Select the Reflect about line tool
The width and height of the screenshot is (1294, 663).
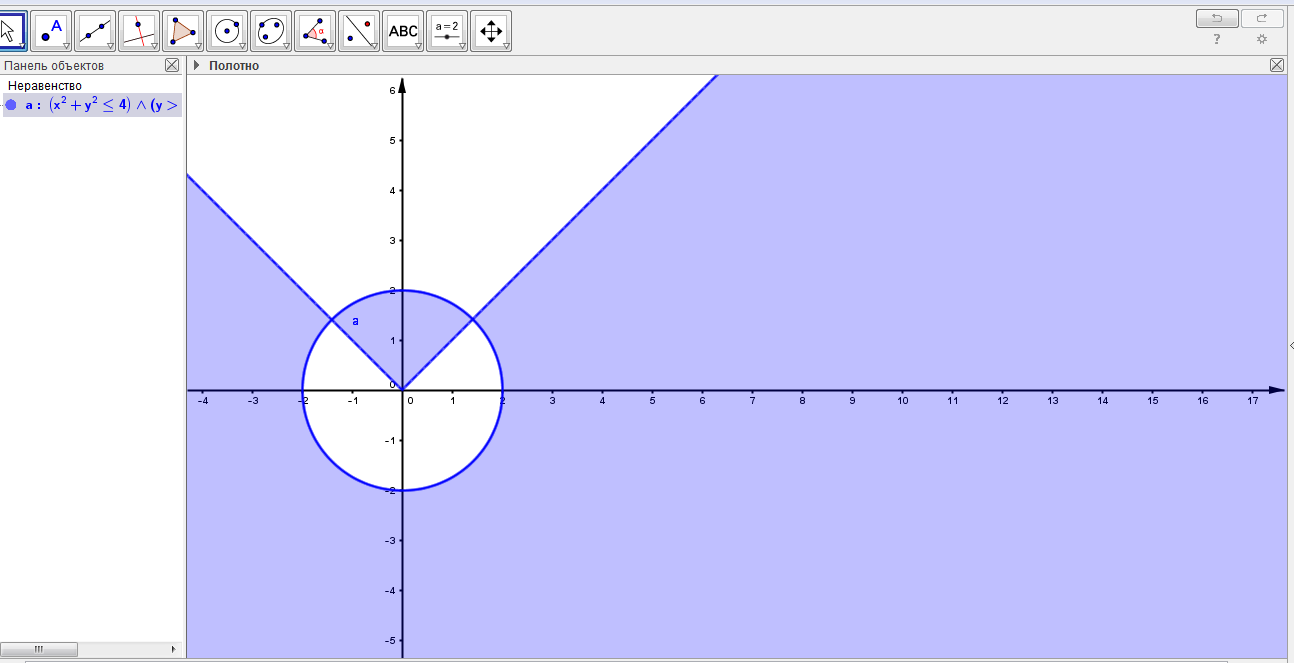(360, 31)
